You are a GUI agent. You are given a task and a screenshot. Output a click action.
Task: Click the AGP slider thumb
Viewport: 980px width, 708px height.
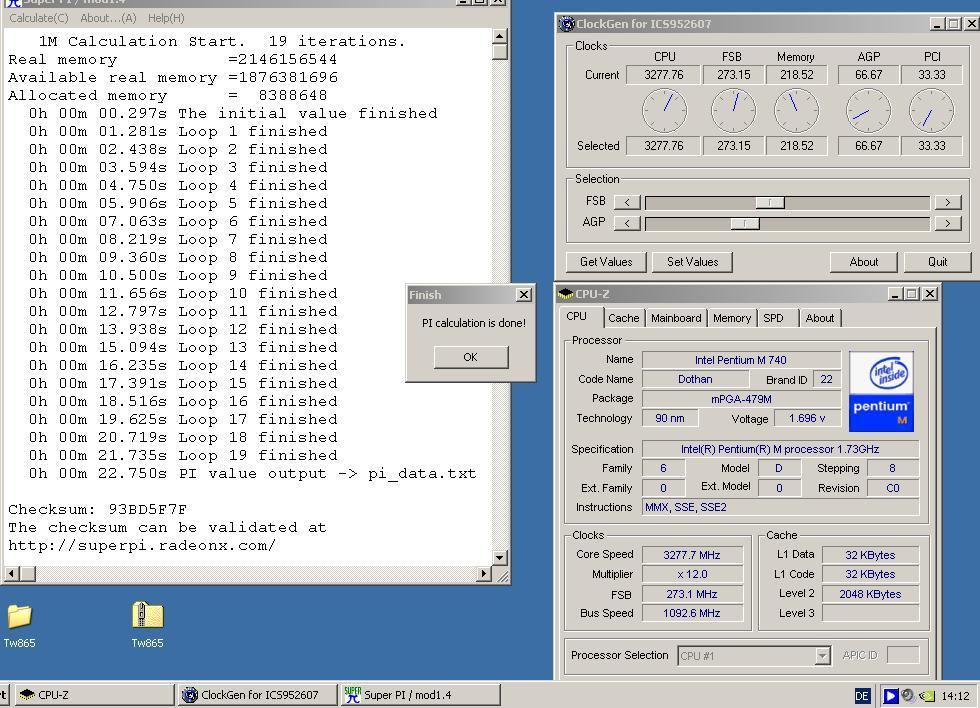pos(745,223)
